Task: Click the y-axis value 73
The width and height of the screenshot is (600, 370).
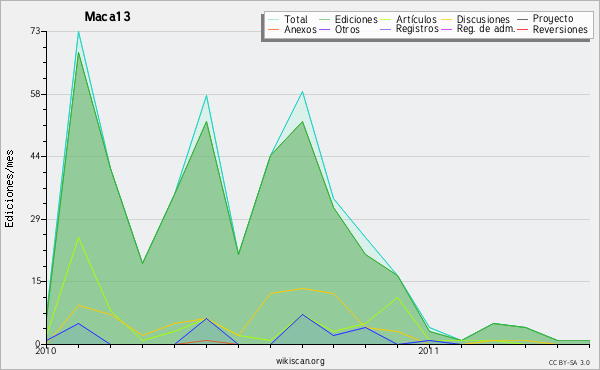Action: pyautogui.click(x=36, y=31)
